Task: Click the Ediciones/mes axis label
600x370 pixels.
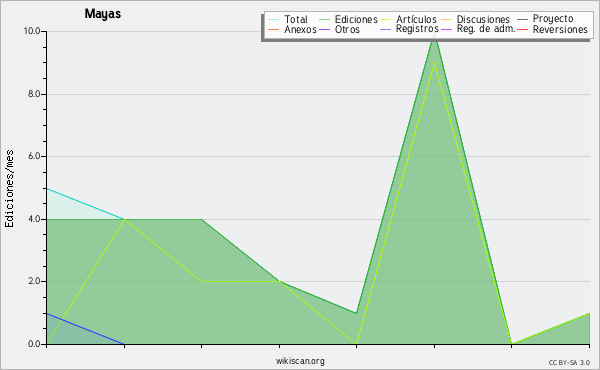Action: click(9, 189)
